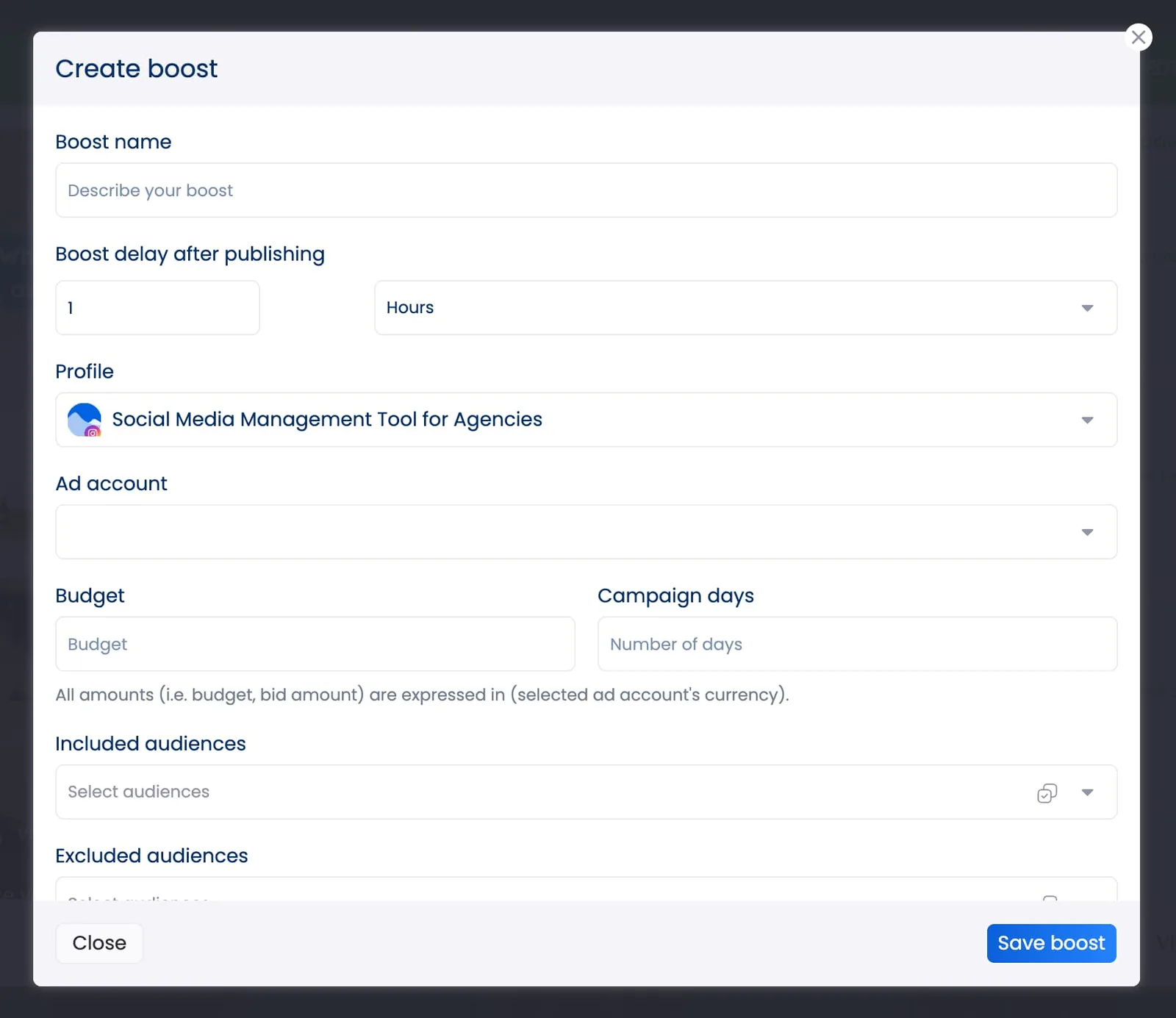Click the Boost delay after publishing label
Image resolution: width=1176 pixels, height=1018 pixels.
(x=190, y=254)
